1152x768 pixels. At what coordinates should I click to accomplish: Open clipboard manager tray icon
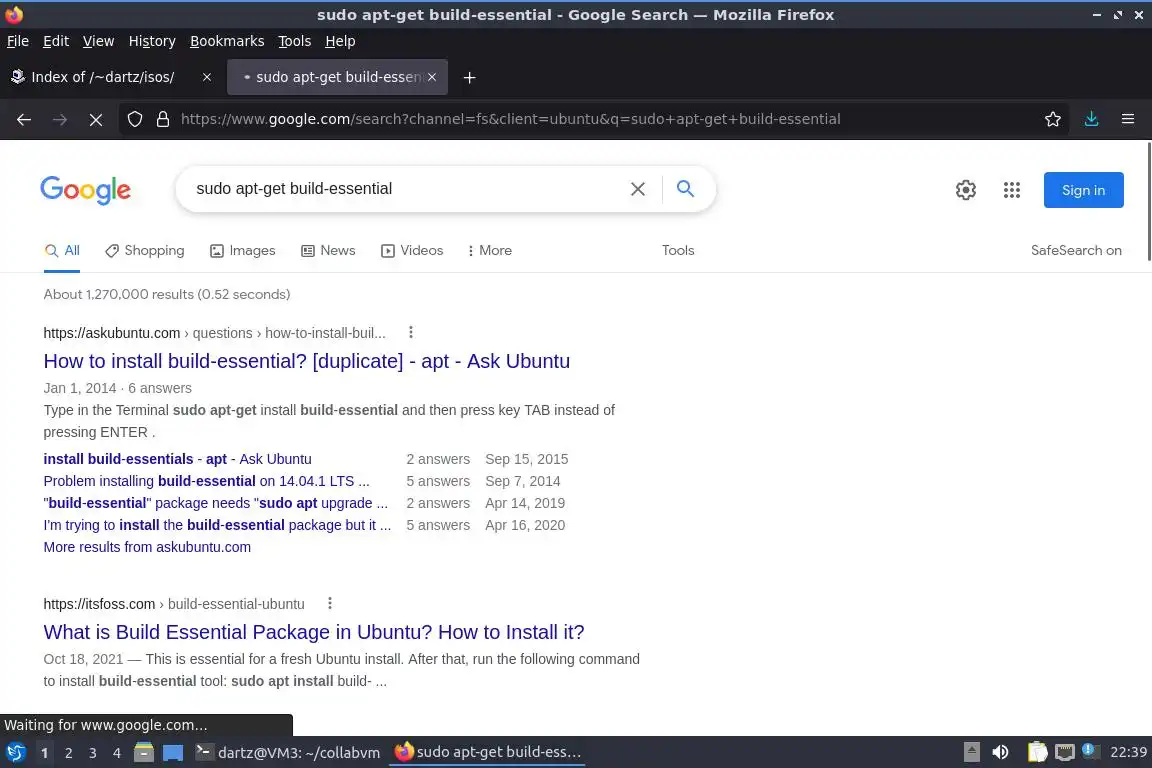coord(1037,753)
